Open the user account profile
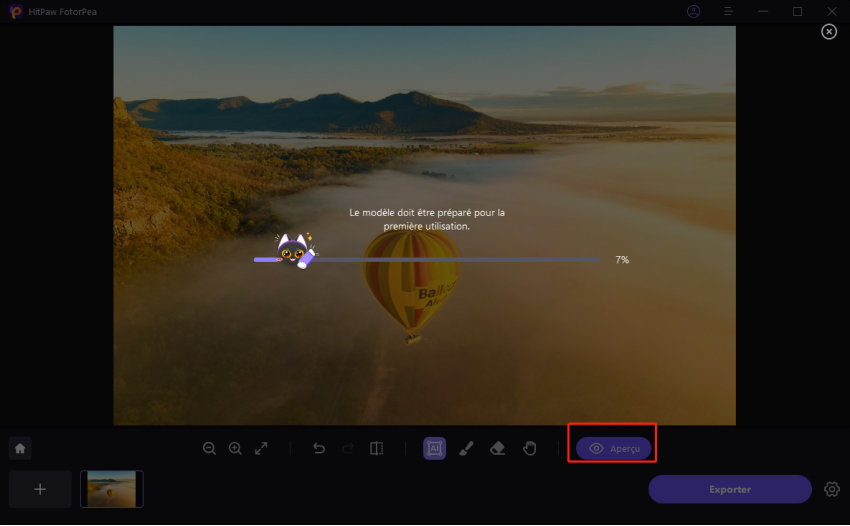The image size is (850, 526). coord(694,12)
